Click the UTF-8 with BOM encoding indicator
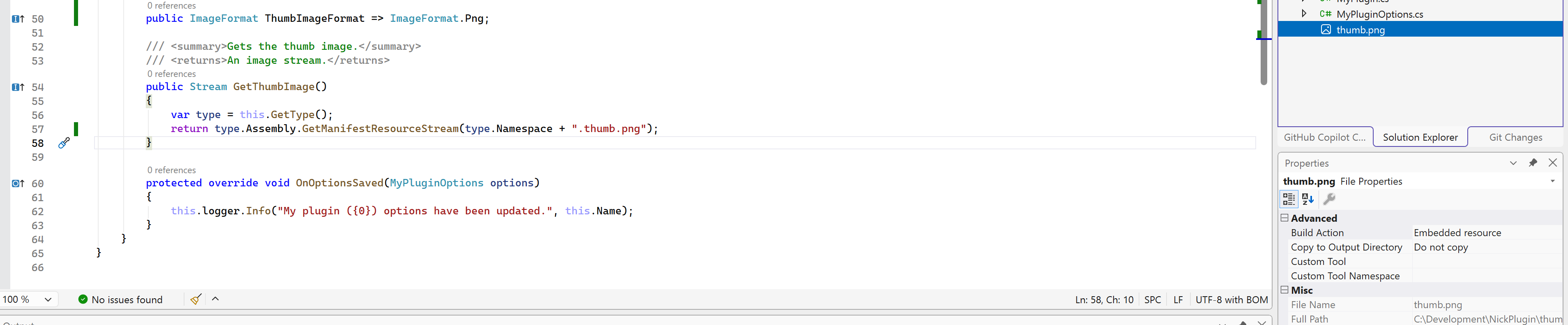Viewport: 1568px width, 325px height. [x=1231, y=299]
